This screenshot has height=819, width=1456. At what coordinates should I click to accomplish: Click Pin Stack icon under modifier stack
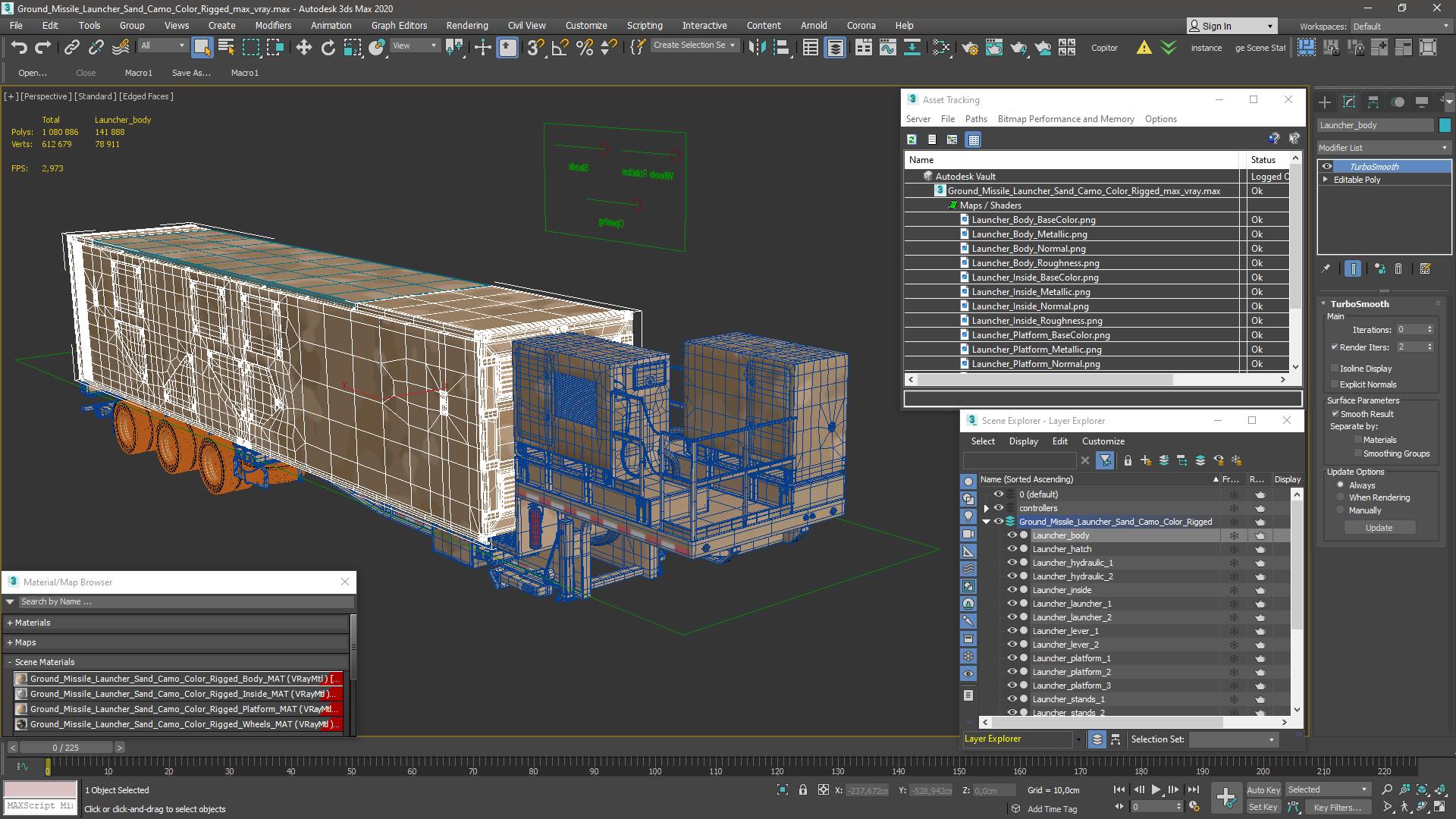(1326, 268)
